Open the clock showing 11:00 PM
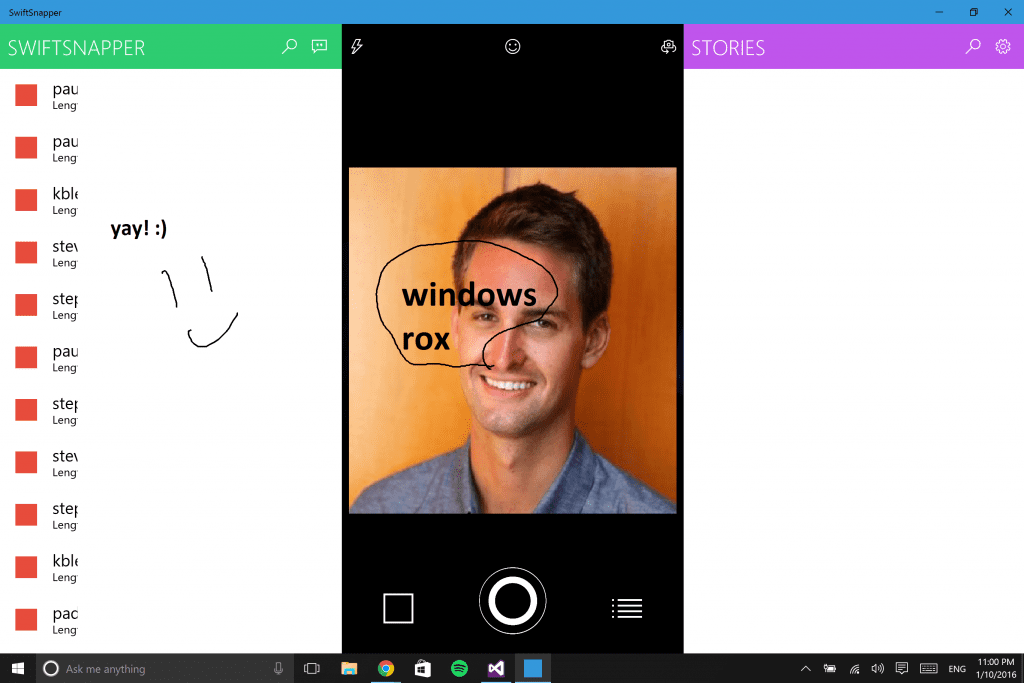This screenshot has height=683, width=1024. click(997, 669)
